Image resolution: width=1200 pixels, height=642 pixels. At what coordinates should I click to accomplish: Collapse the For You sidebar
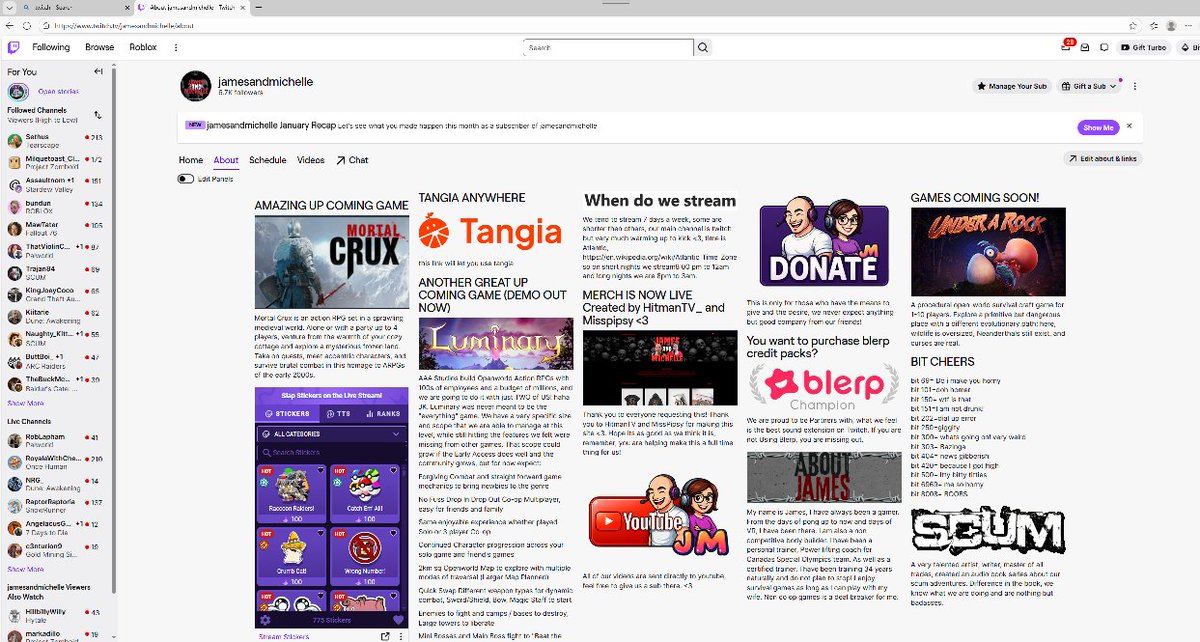(98, 72)
